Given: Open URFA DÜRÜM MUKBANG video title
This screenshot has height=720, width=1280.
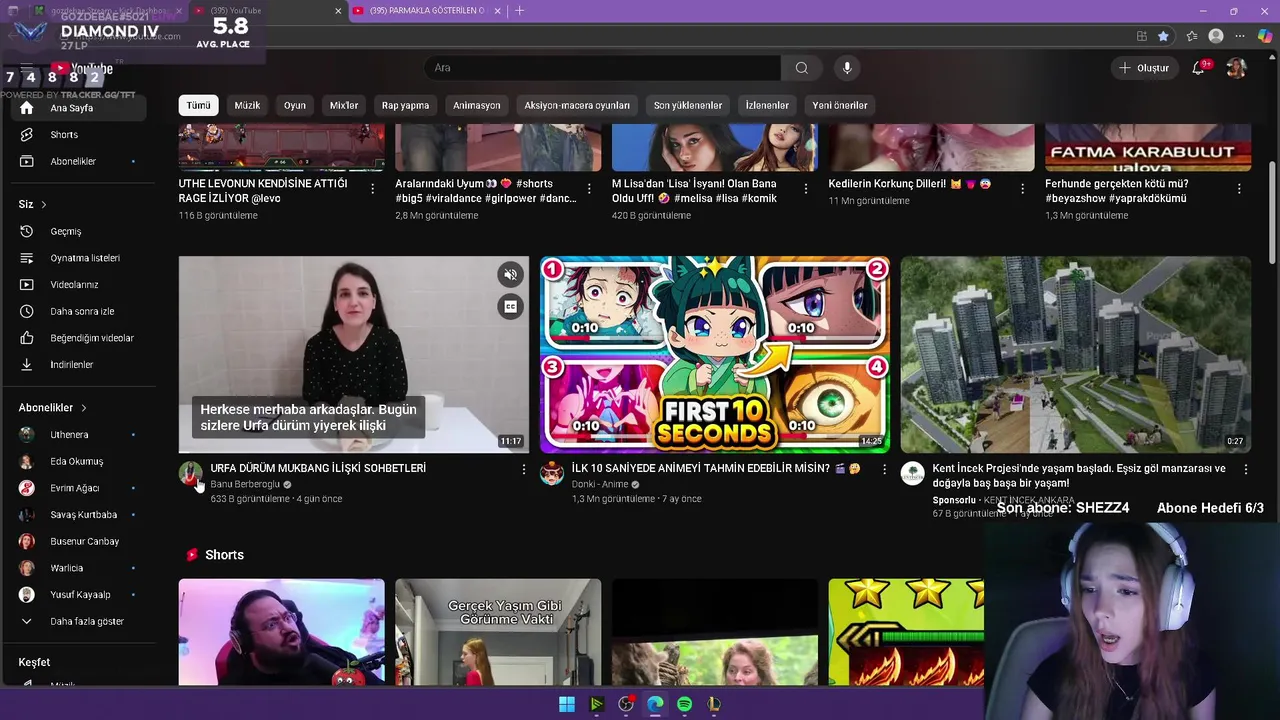Looking at the screenshot, I should coord(318,468).
